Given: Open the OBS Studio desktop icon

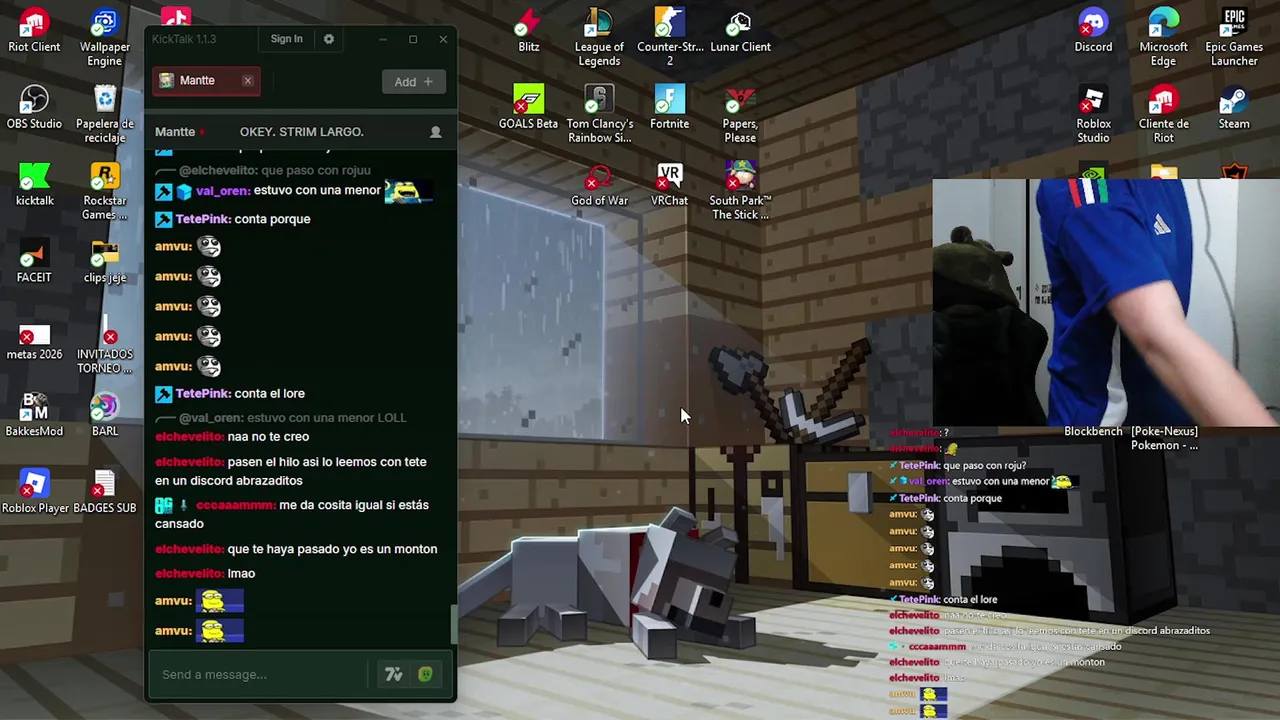Looking at the screenshot, I should (x=34, y=107).
